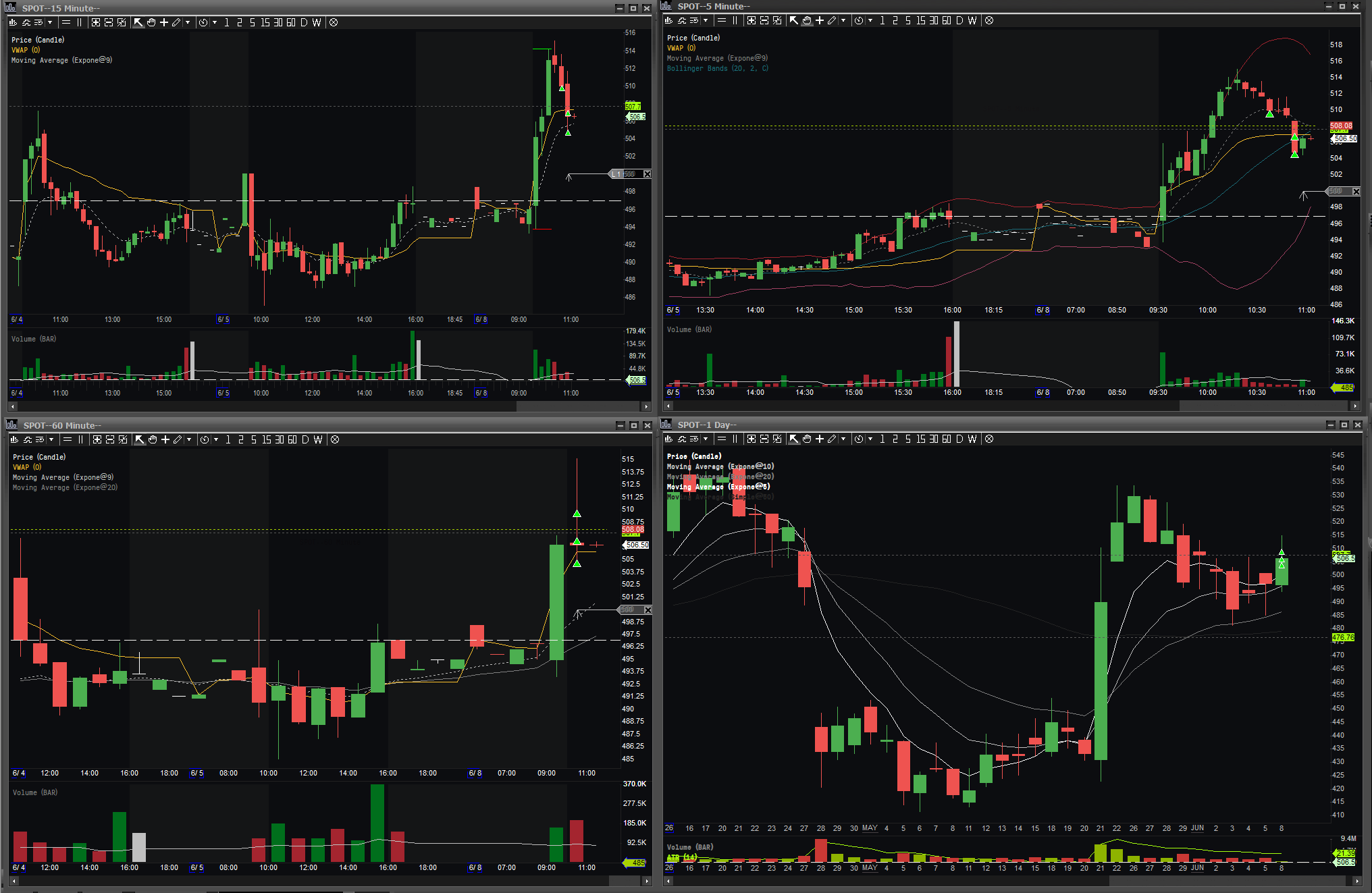Choose the pencil draw tool in SPOT 15 Minute chart
Screen dimensions: 1372x893
(176, 22)
